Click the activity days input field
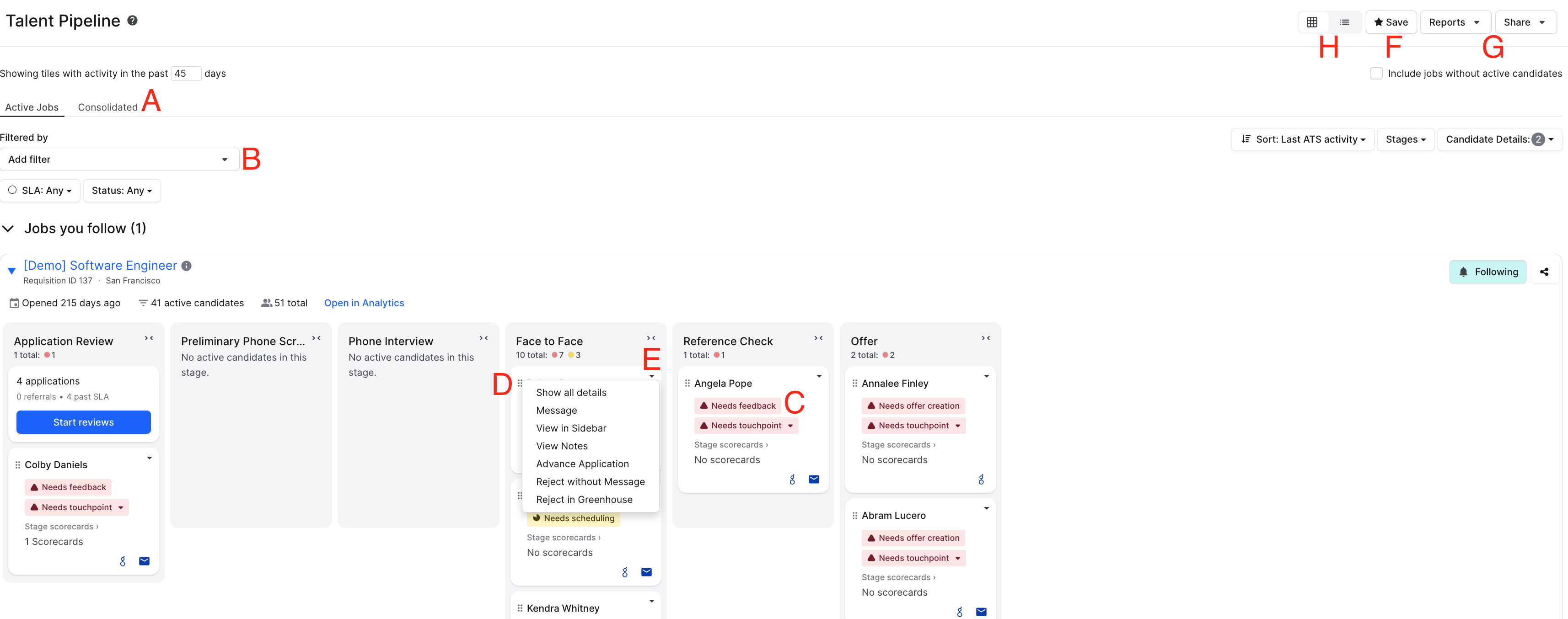 pos(186,74)
